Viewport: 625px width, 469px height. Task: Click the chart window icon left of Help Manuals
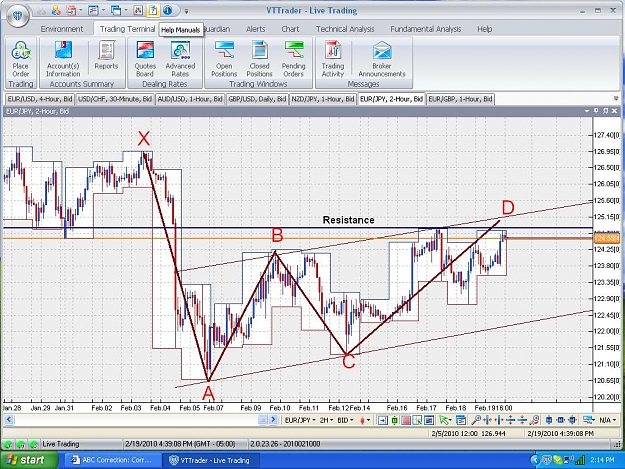(138, 10)
